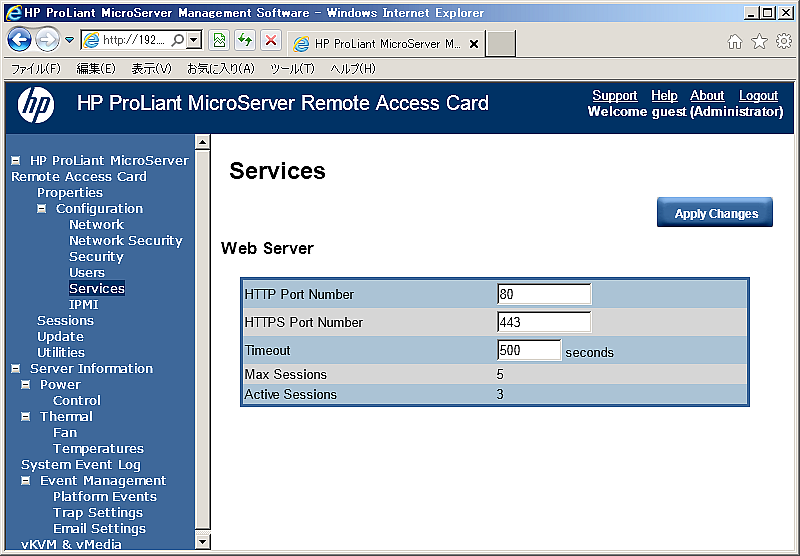Open System Event Log
This screenshot has height=556, width=800.
81,465
